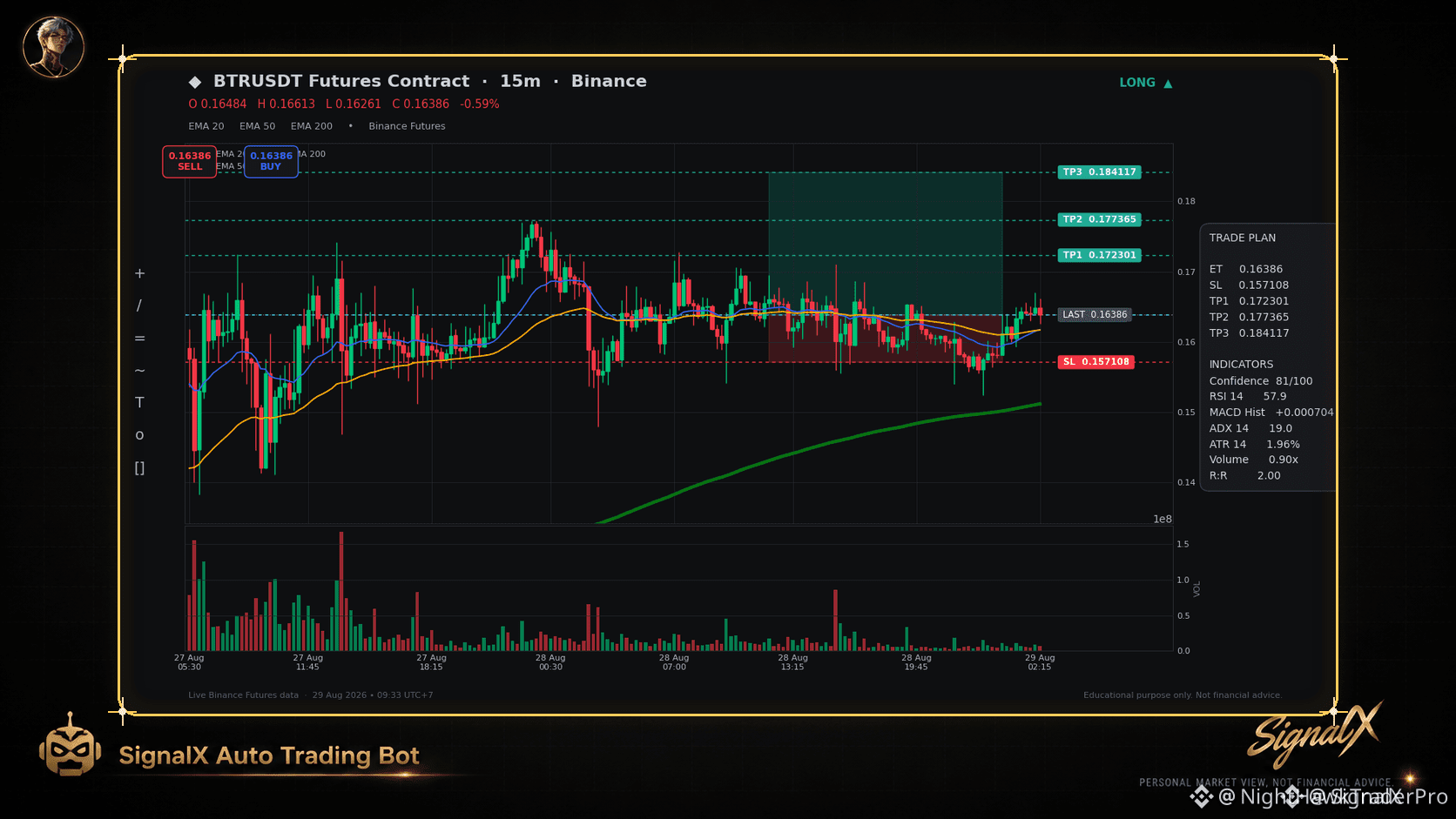
Task: Click the blue 0.16386 BUY button
Action: (x=271, y=161)
